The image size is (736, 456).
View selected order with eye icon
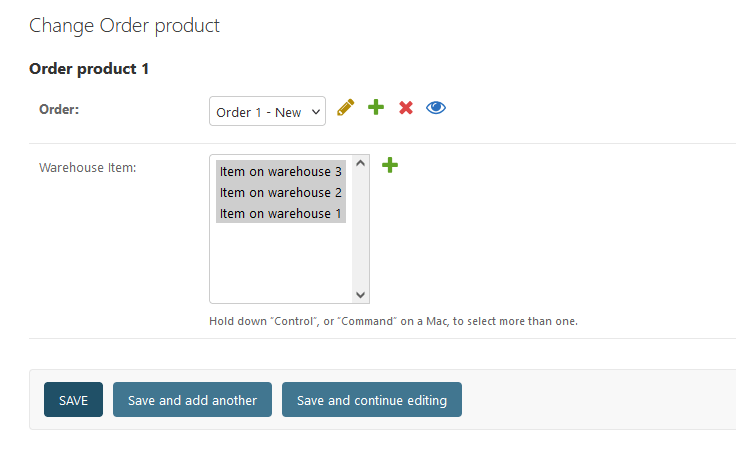pos(436,108)
